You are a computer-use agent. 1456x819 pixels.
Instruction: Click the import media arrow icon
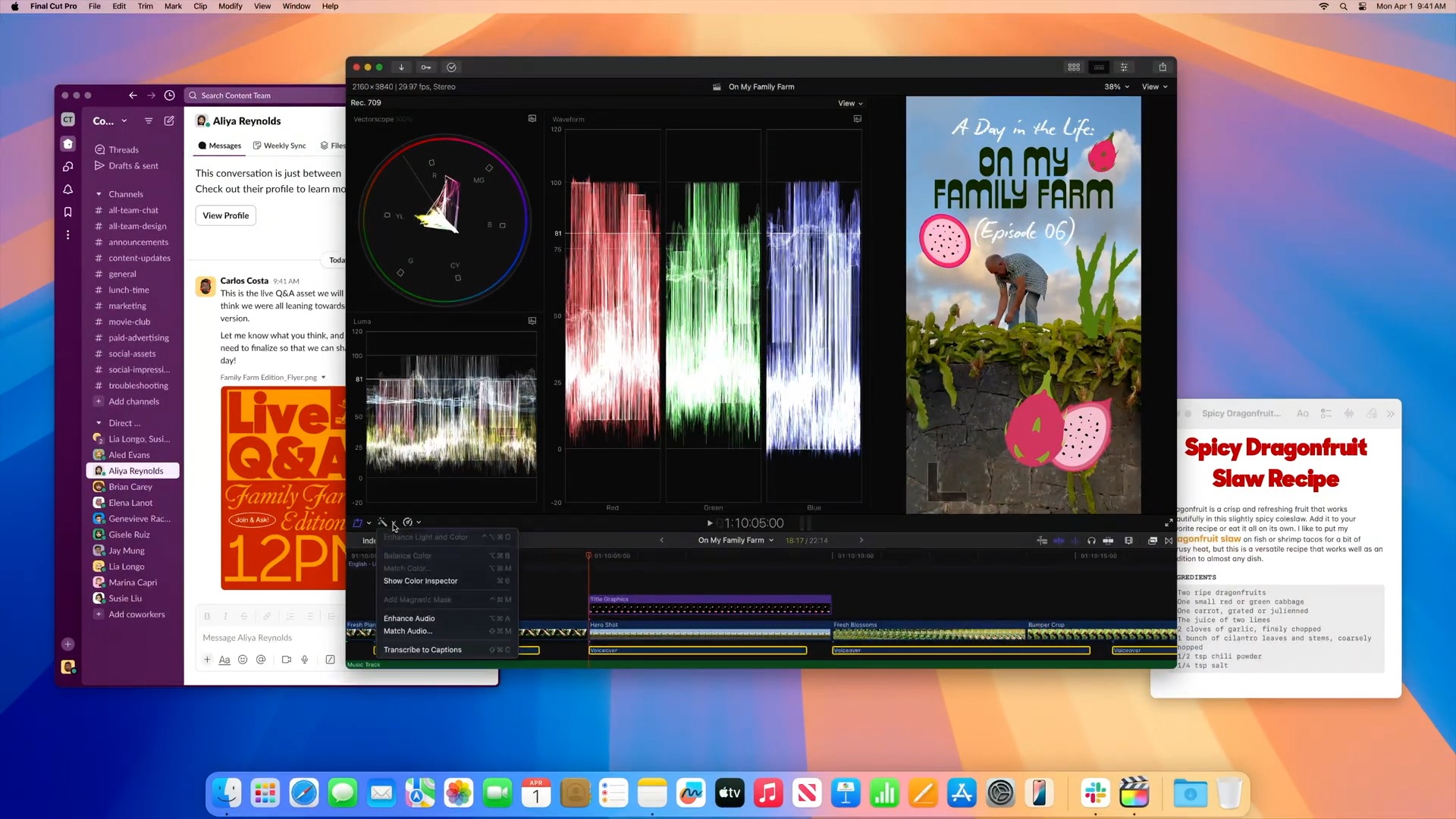(x=401, y=67)
